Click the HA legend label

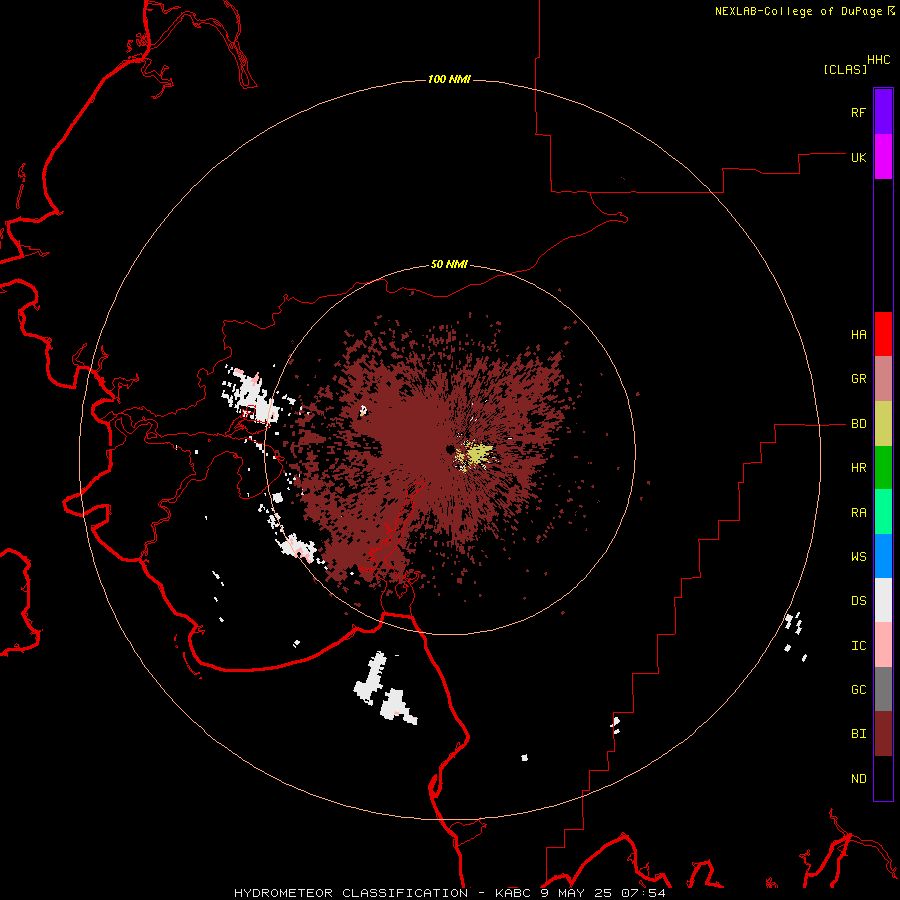(x=858, y=334)
